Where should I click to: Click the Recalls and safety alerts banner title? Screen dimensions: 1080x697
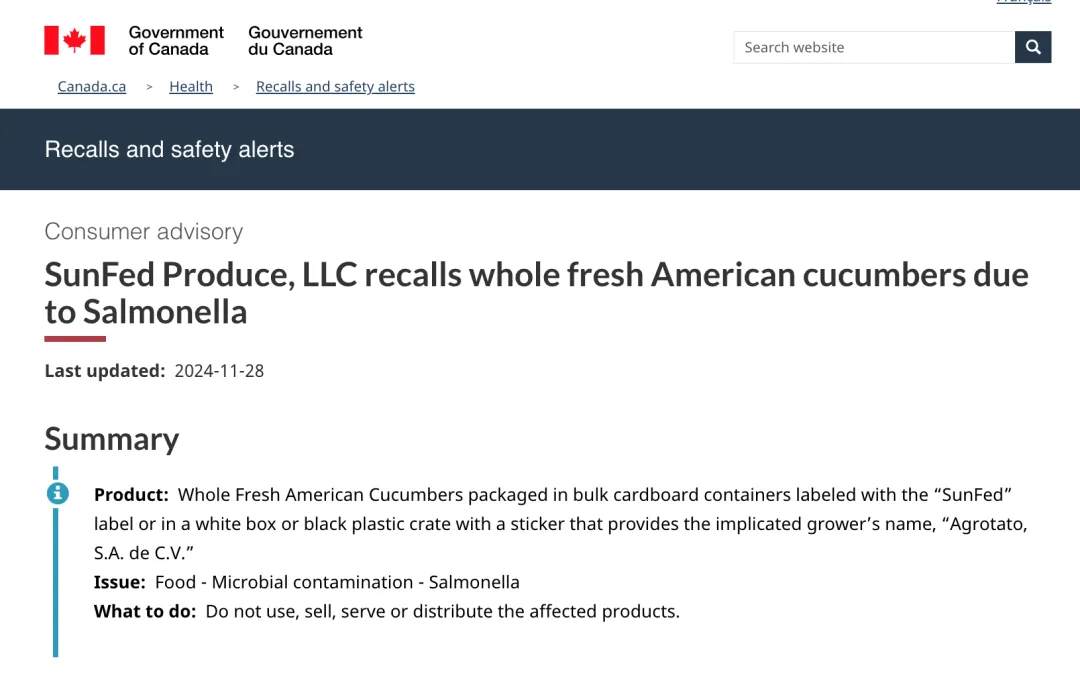pos(169,149)
